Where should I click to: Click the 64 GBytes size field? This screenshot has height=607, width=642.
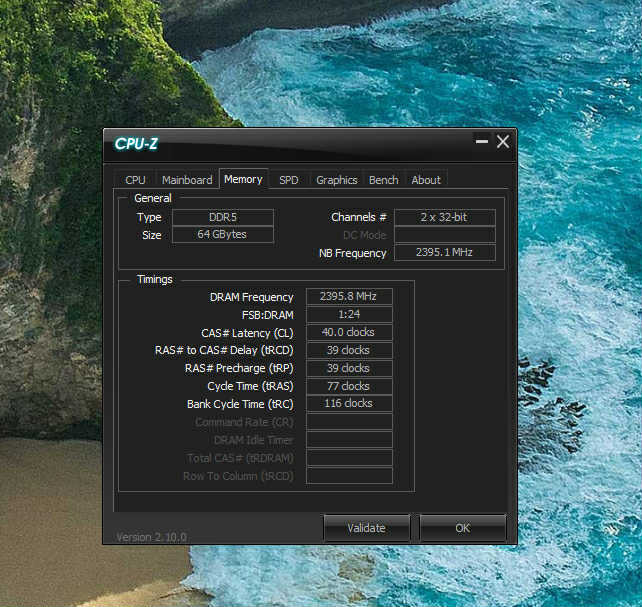pos(223,235)
